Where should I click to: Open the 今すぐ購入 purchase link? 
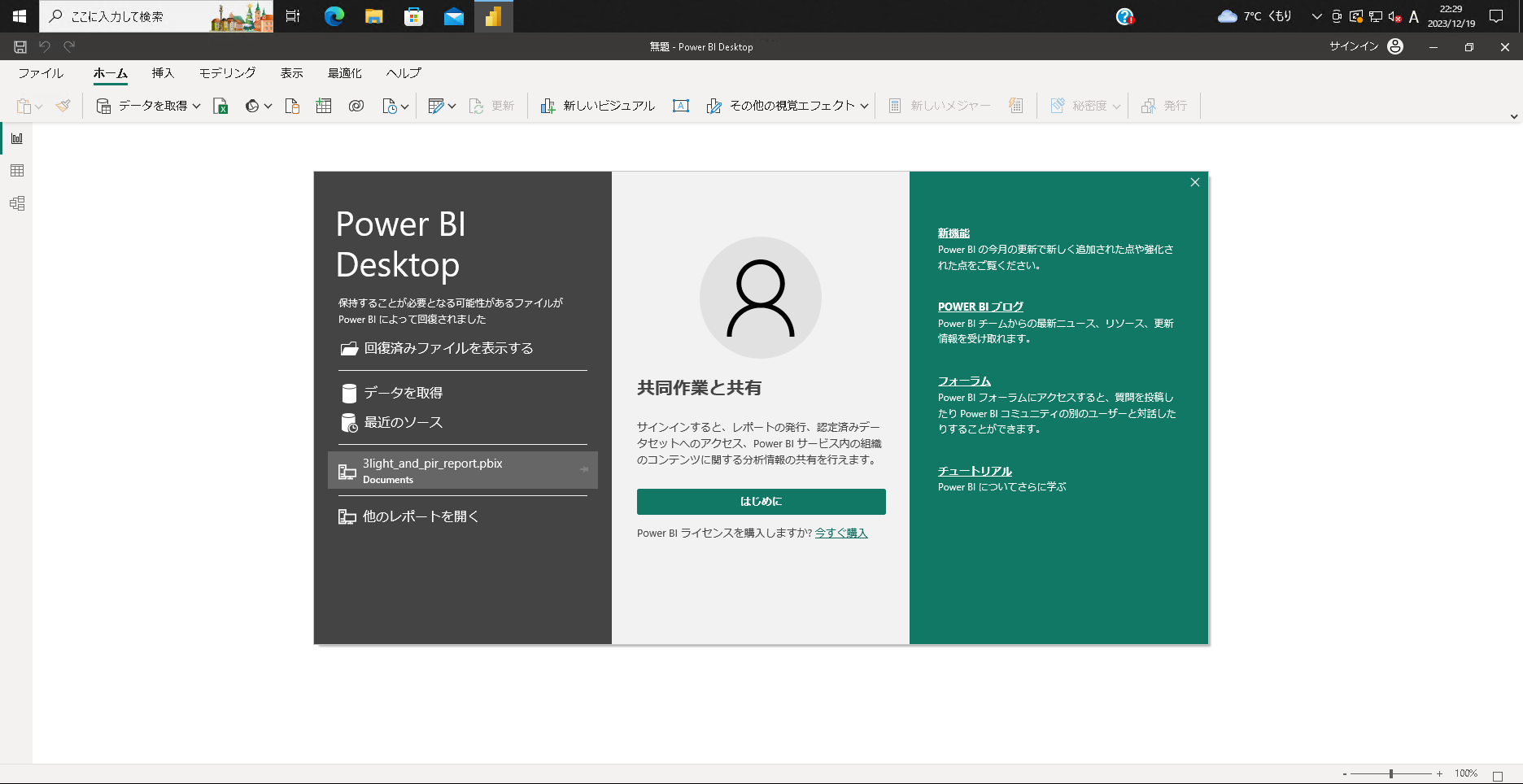click(840, 533)
